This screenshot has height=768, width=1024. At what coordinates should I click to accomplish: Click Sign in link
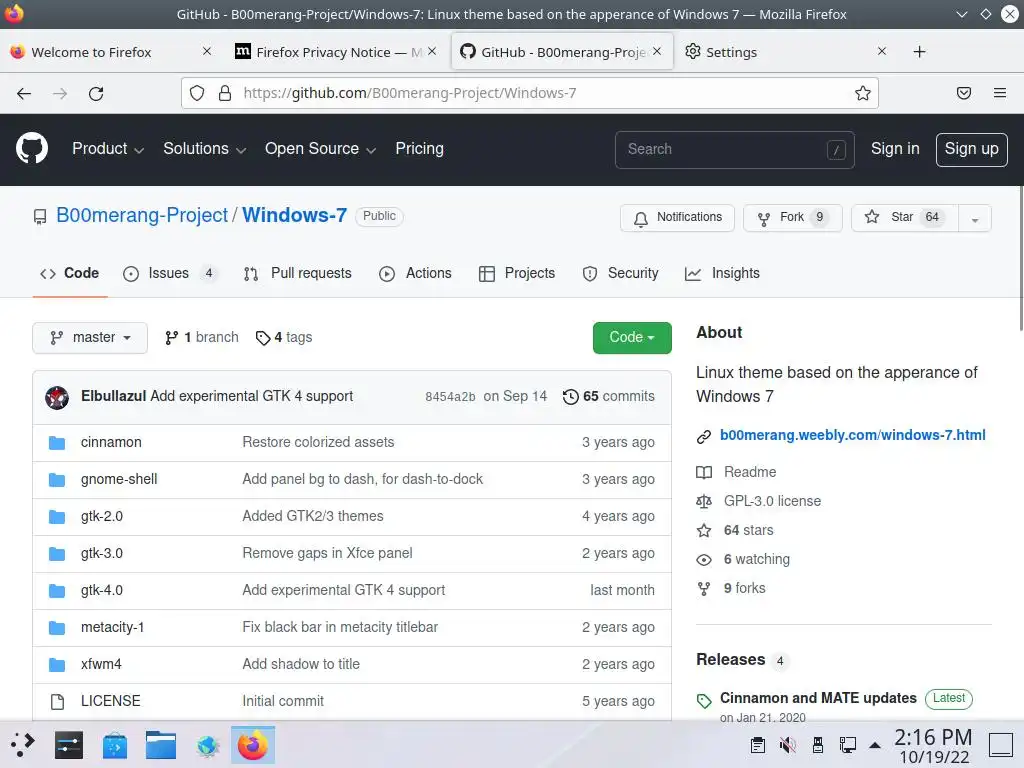pyautogui.click(x=895, y=149)
